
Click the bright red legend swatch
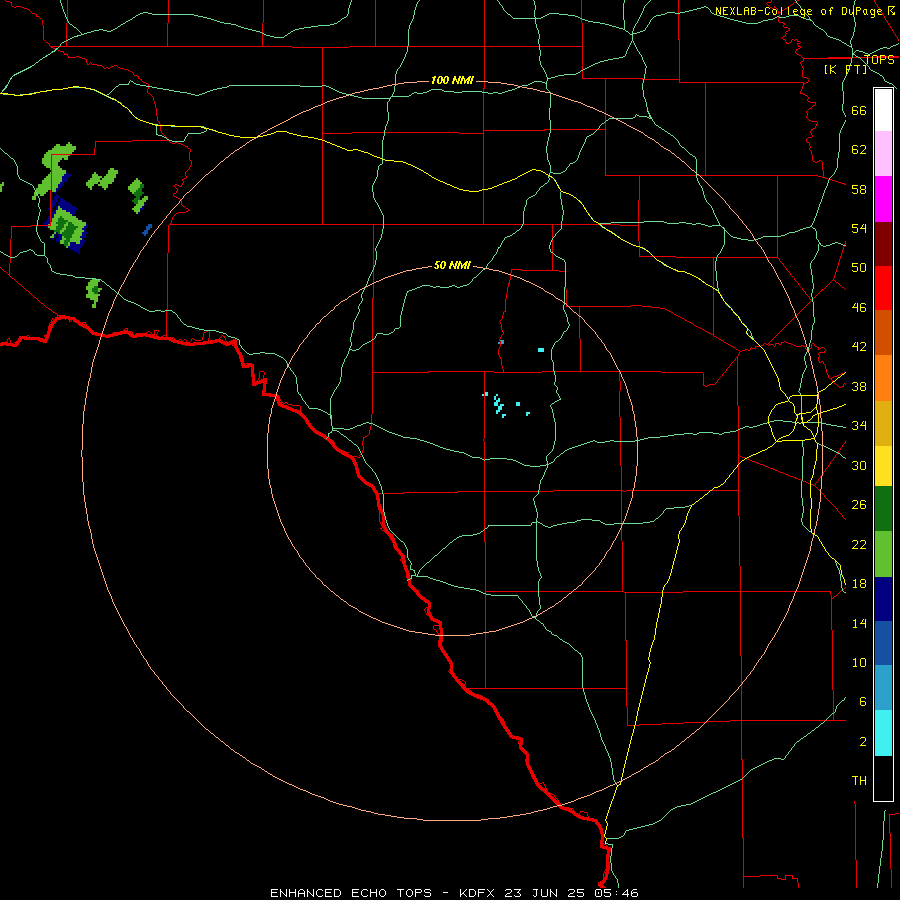tap(883, 288)
